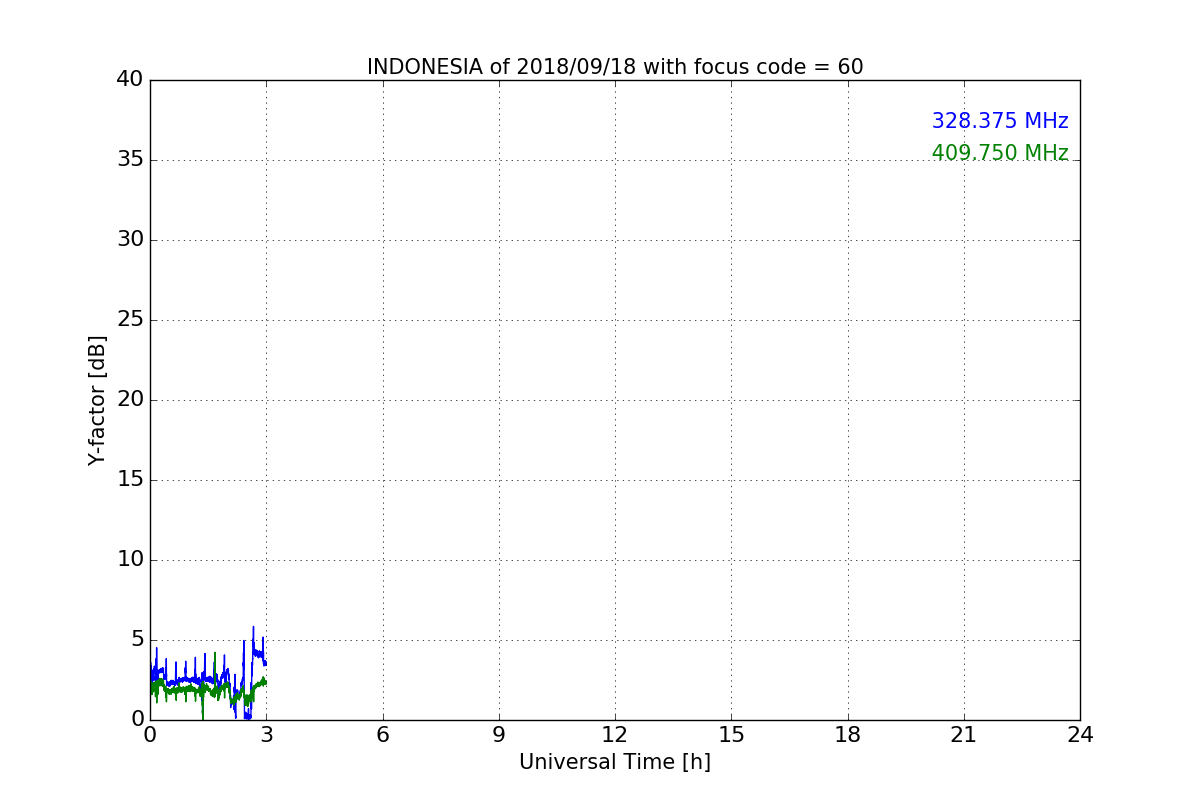Image resolution: width=1200 pixels, height=800 pixels.
Task: Click x-axis tick label 12
Action: (x=615, y=735)
